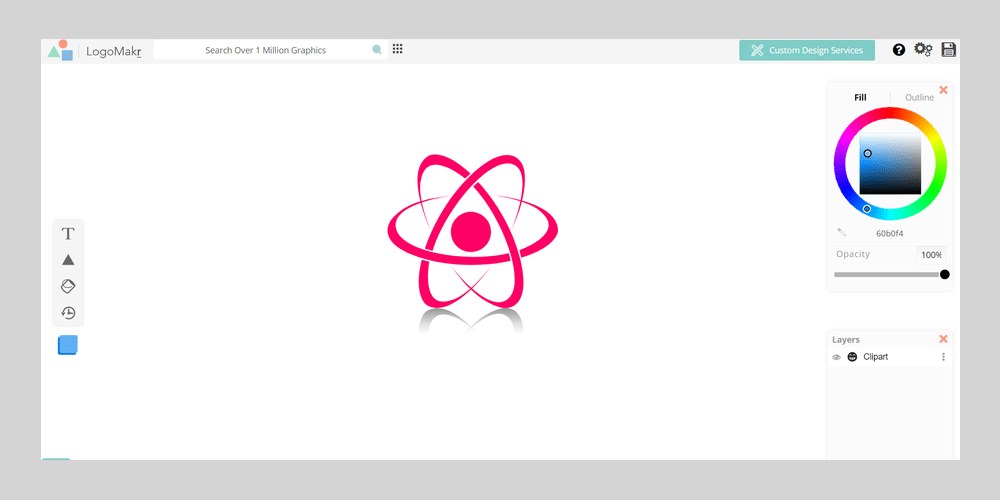Select the paint bucket fill tool
This screenshot has height=500, width=1000.
click(x=68, y=286)
